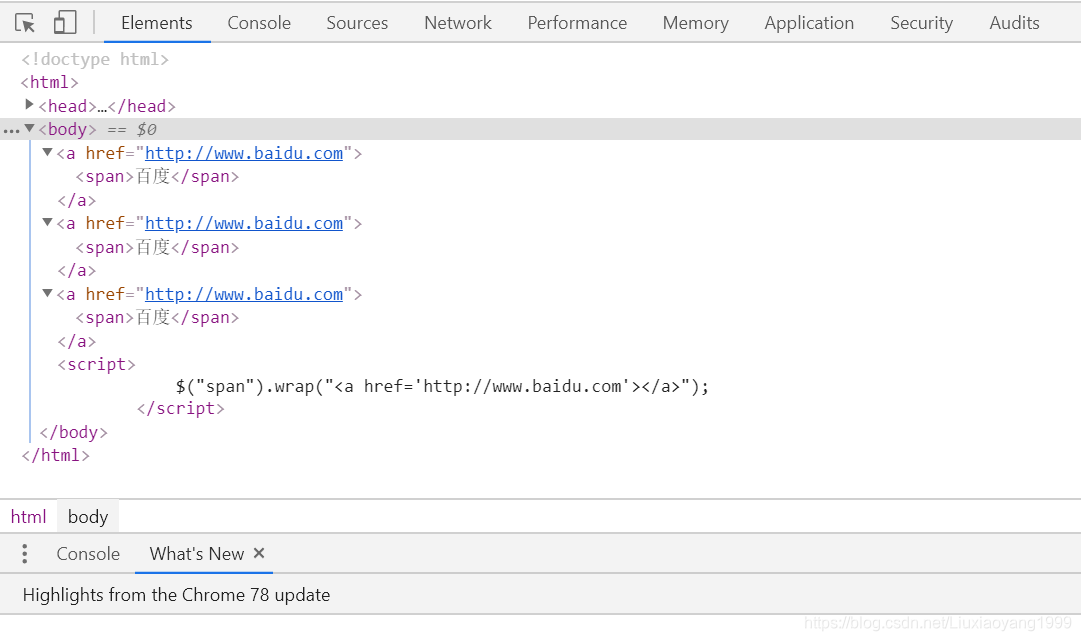Open the third baidu.com href link
This screenshot has width=1081, height=641.
click(x=243, y=294)
